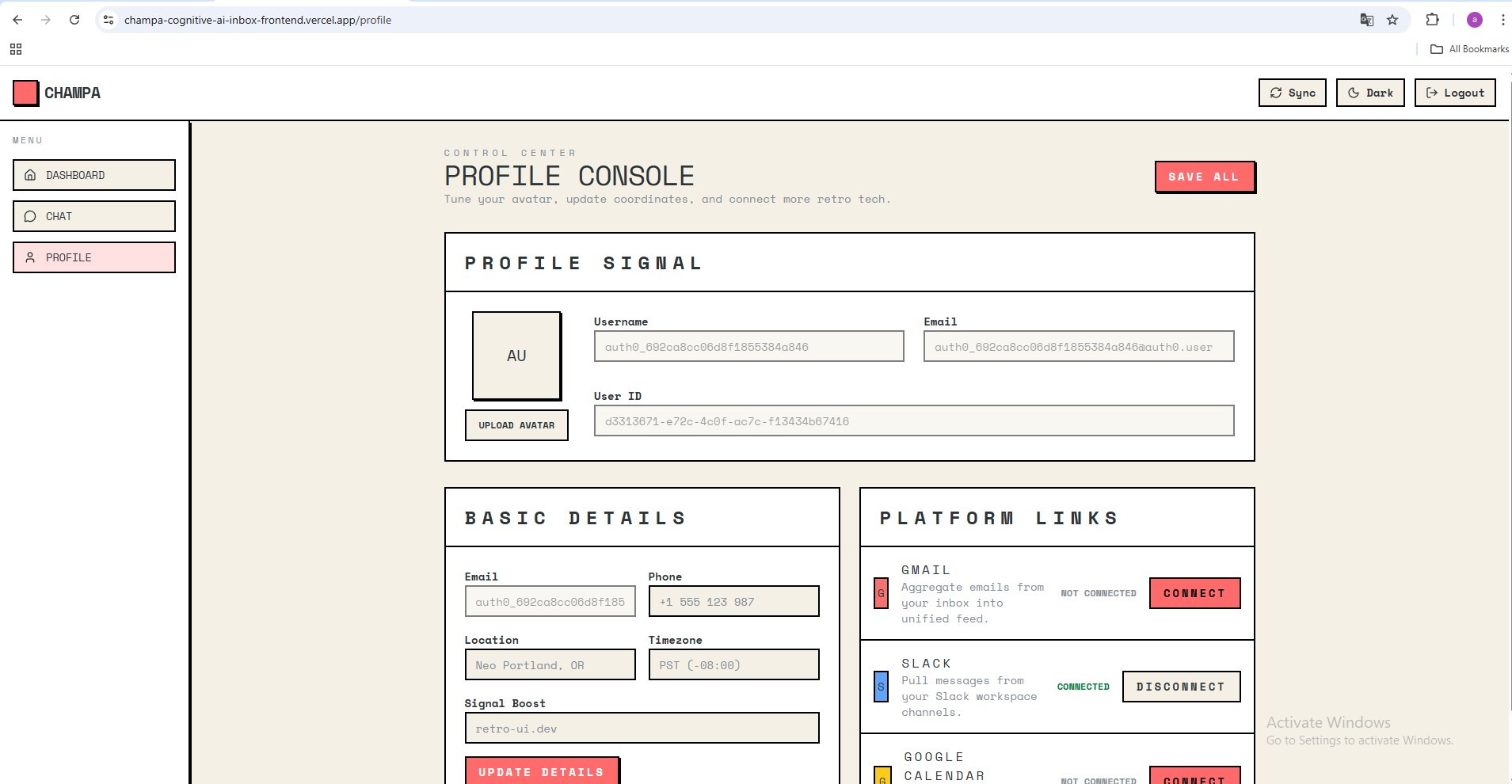Image resolution: width=1512 pixels, height=784 pixels.
Task: Disconnect the Slack platform
Action: point(1181,687)
